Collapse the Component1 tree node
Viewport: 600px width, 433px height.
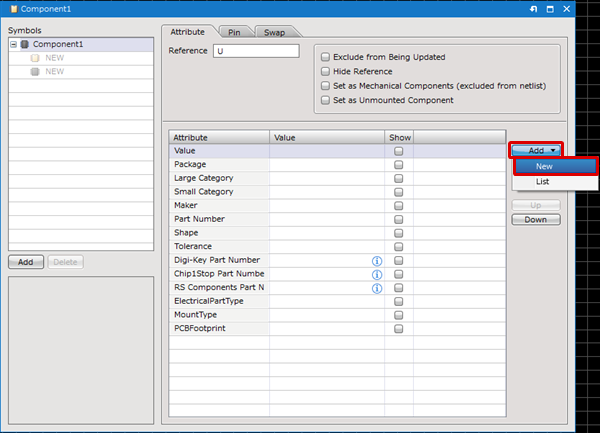(x=13, y=45)
